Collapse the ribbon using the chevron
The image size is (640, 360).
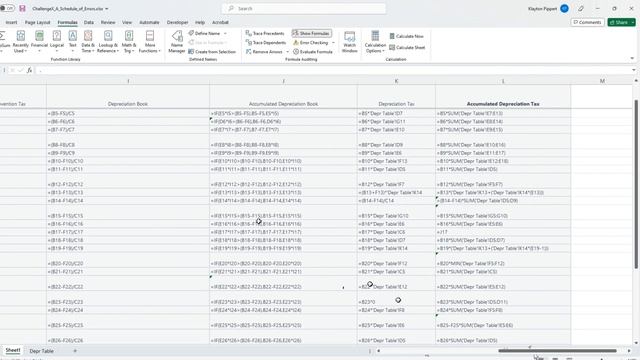pos(632,58)
